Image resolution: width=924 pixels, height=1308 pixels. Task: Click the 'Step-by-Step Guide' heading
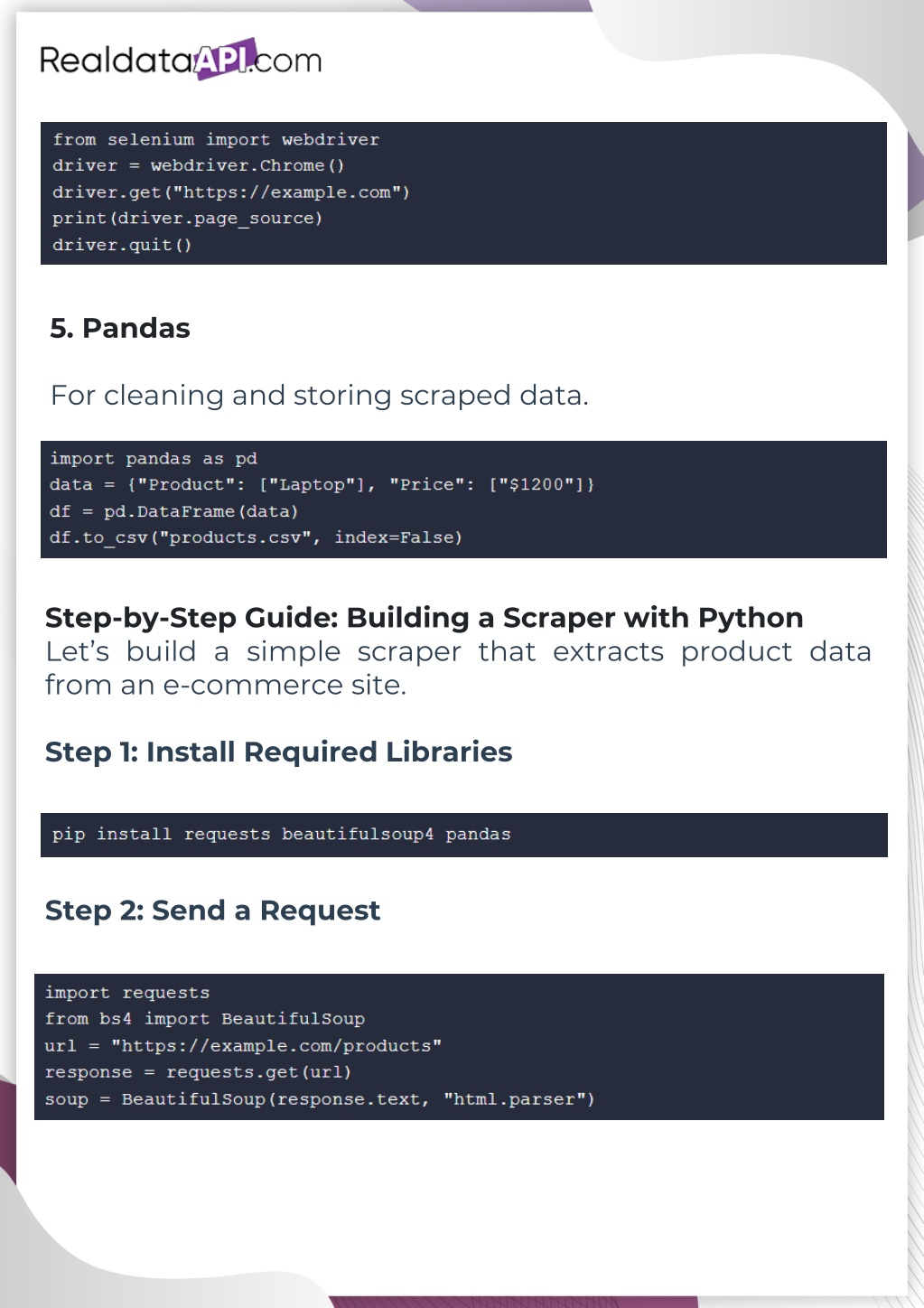click(424, 618)
